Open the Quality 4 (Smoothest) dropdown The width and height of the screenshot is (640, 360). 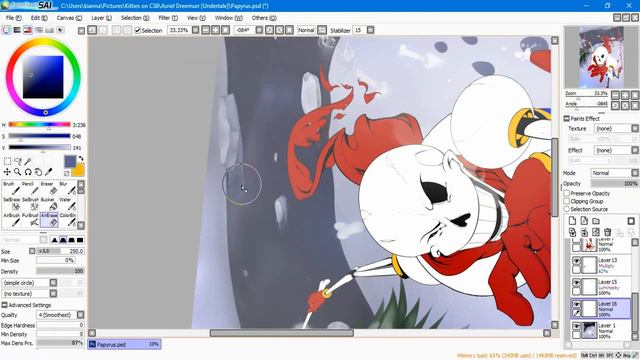click(80, 315)
